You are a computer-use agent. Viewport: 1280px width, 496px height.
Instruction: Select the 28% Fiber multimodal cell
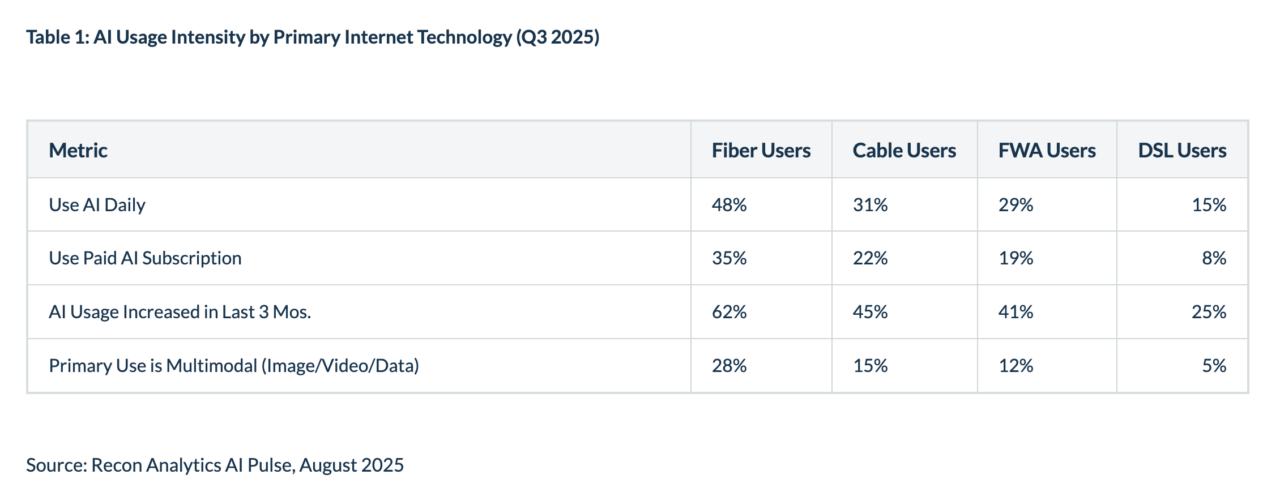coord(729,366)
